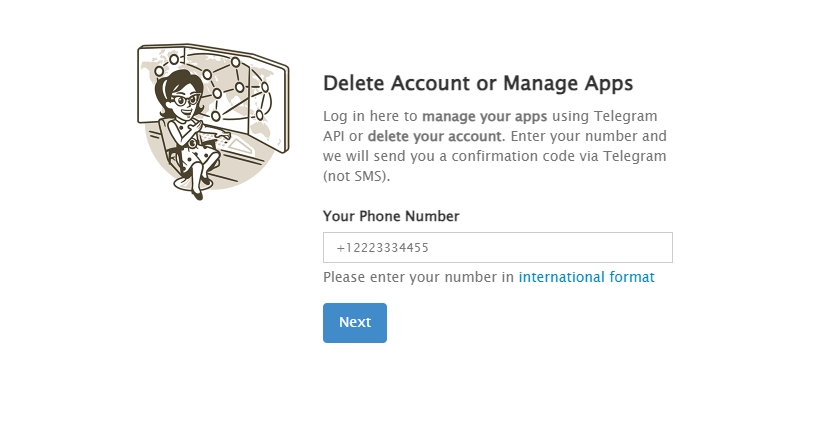Click the woman's polka-dot dress
Image resolution: width=813 pixels, height=438 pixels.
195,150
